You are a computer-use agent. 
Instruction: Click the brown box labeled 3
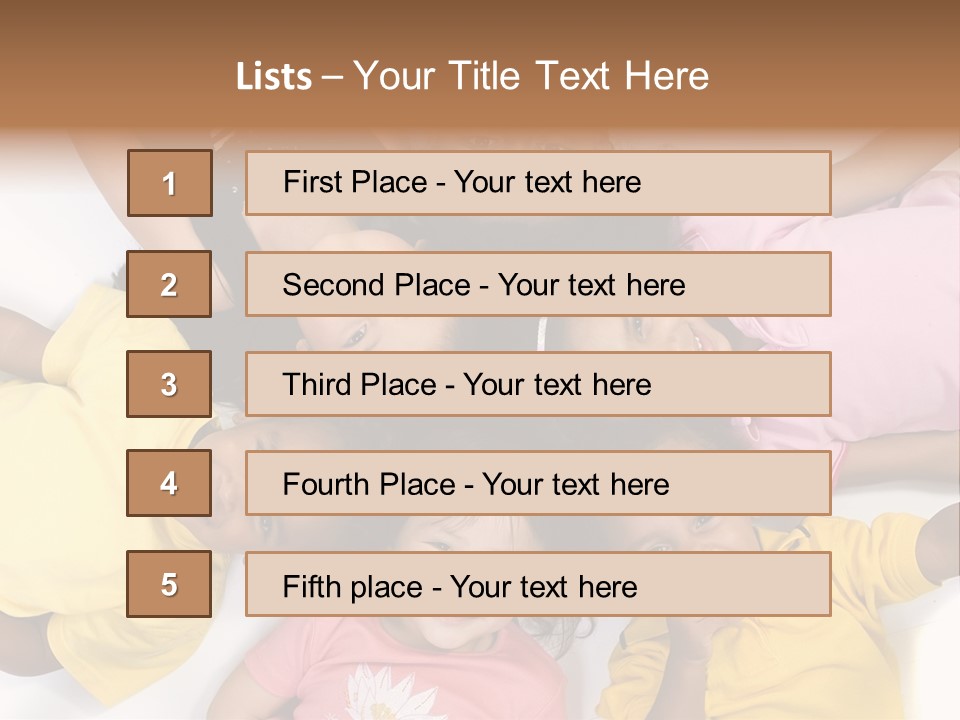(x=169, y=384)
